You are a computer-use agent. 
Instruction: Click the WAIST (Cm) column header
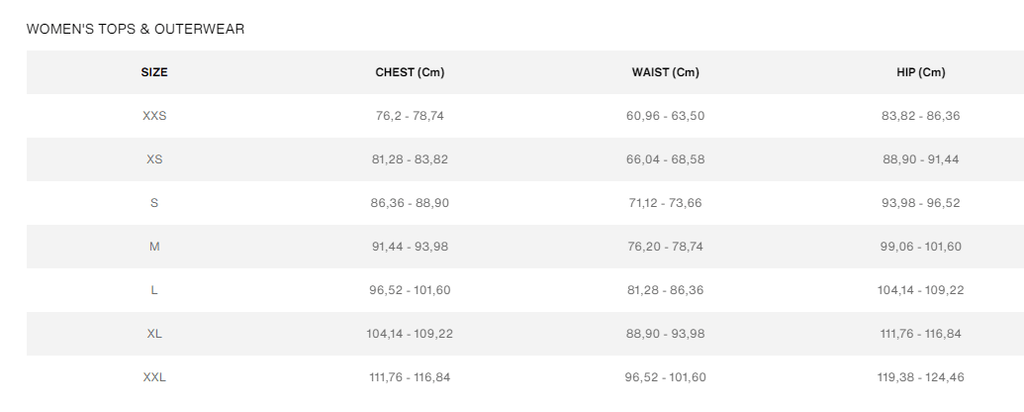pos(665,72)
